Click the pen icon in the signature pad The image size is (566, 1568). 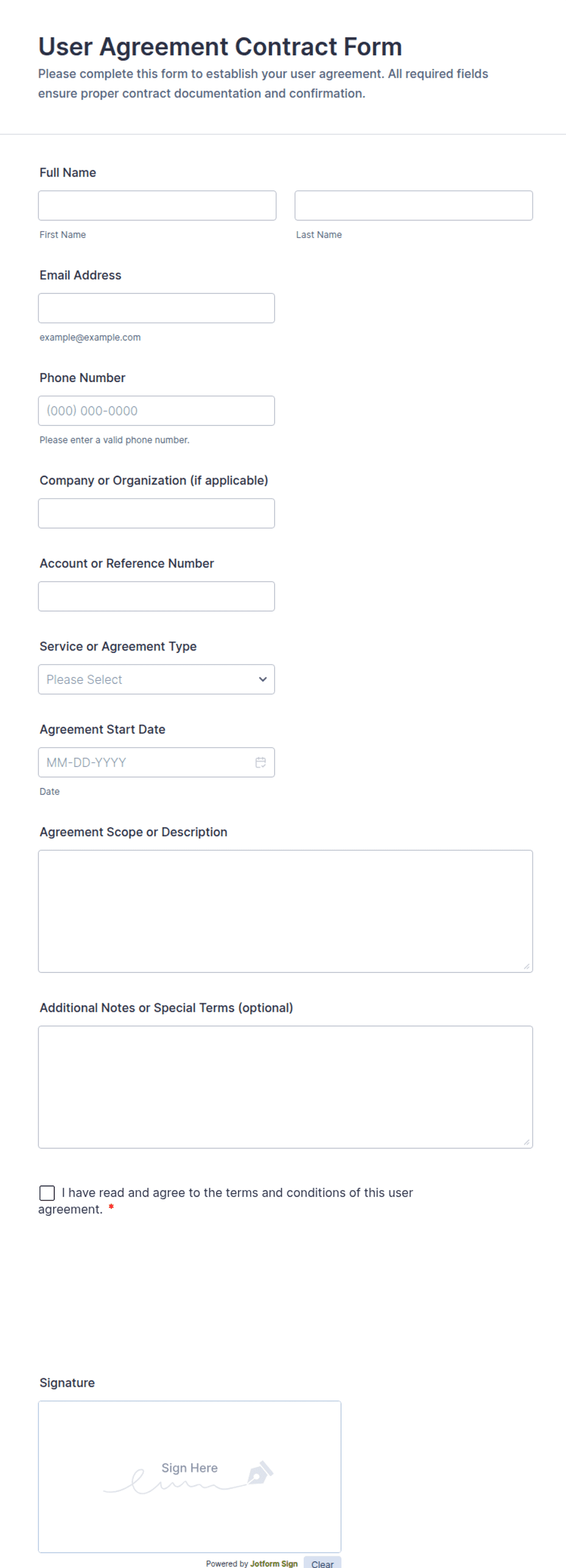click(260, 1473)
